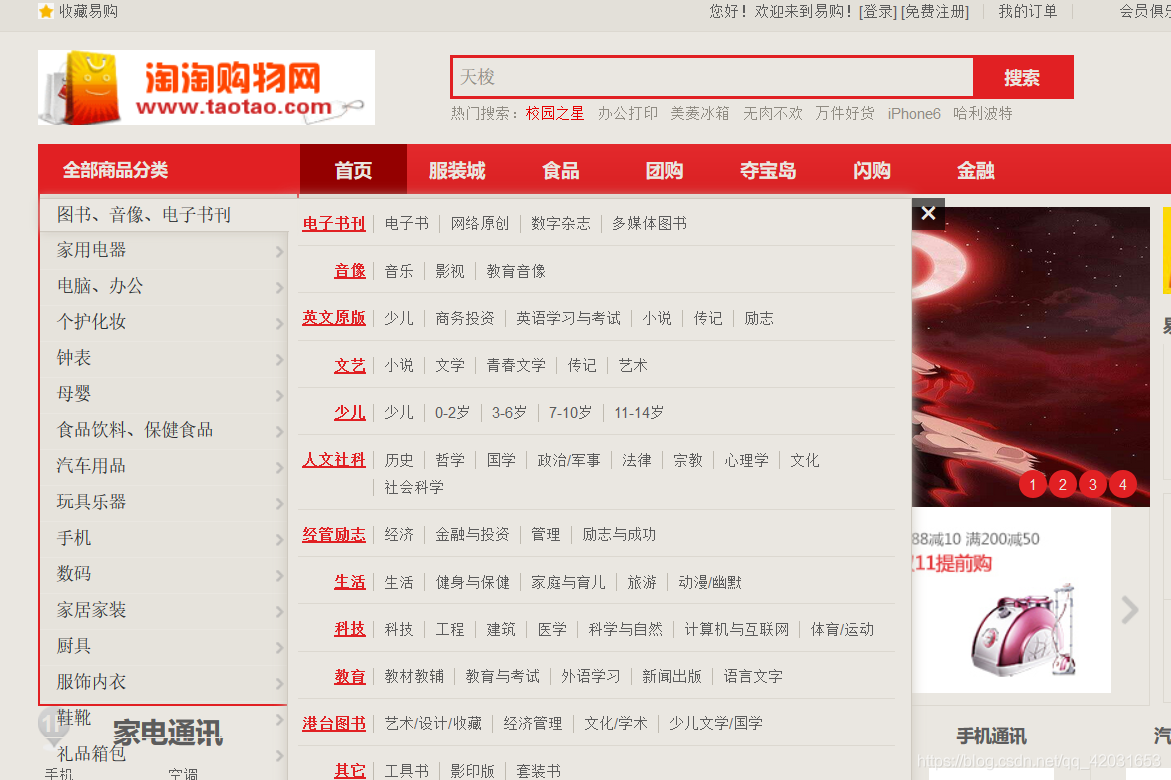Open the 港台图书 subcategory heading
This screenshot has width=1171, height=780.
coord(334,724)
